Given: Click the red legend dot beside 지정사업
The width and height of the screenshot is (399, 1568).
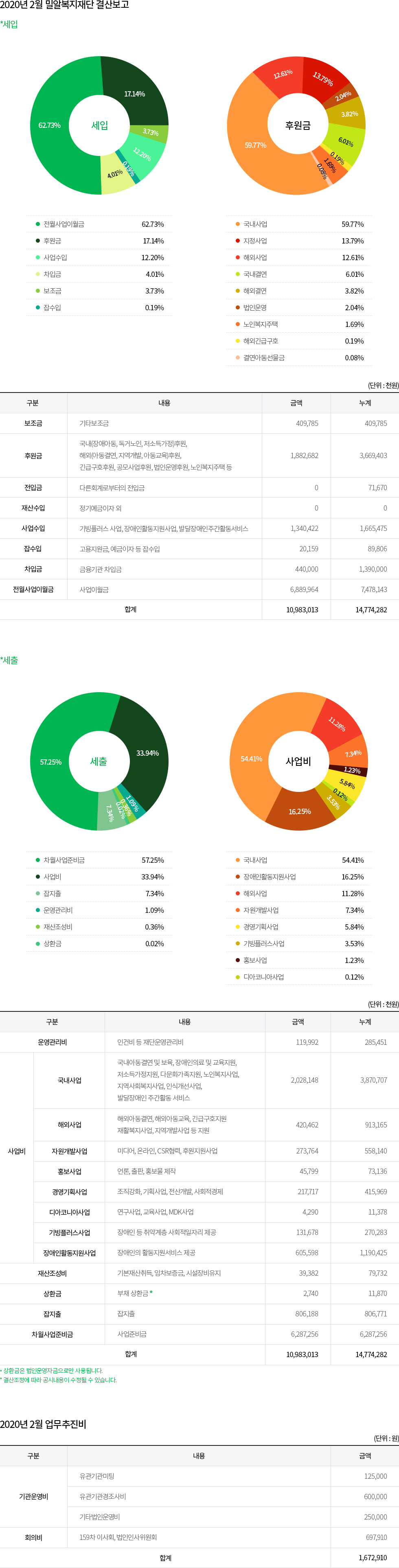Looking at the screenshot, I should (238, 241).
